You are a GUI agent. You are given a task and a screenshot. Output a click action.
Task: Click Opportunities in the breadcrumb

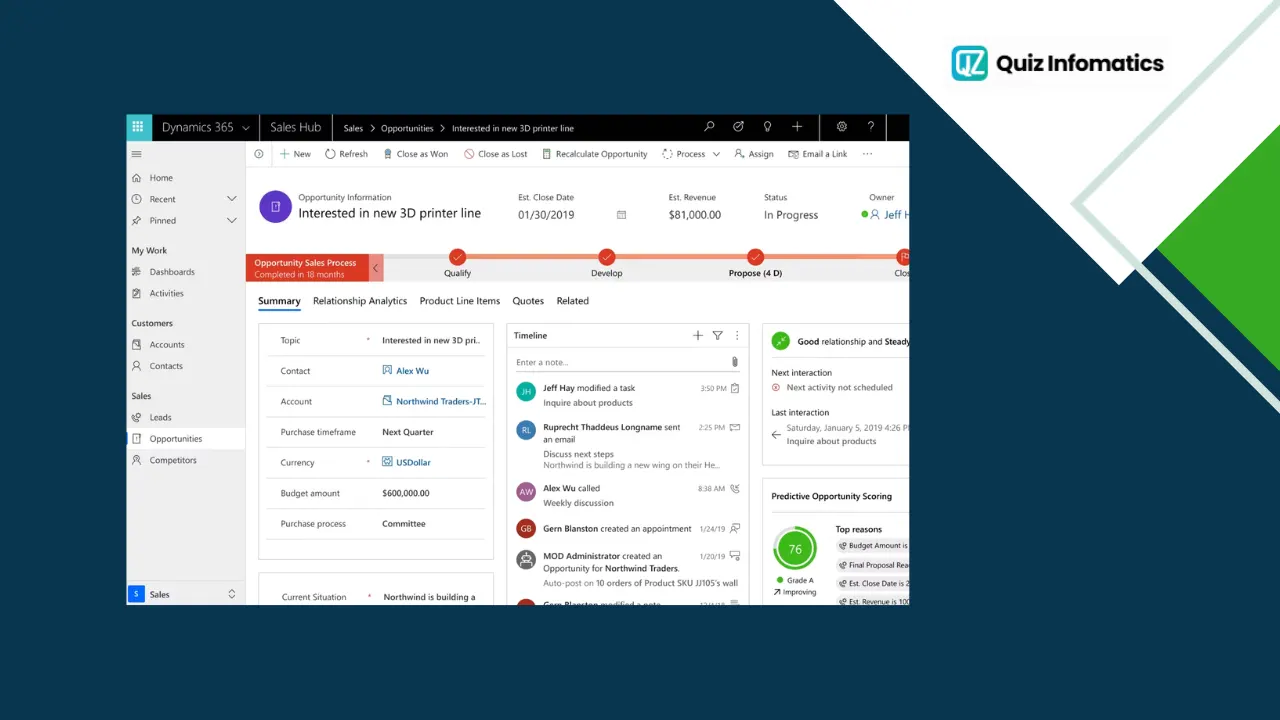407,128
